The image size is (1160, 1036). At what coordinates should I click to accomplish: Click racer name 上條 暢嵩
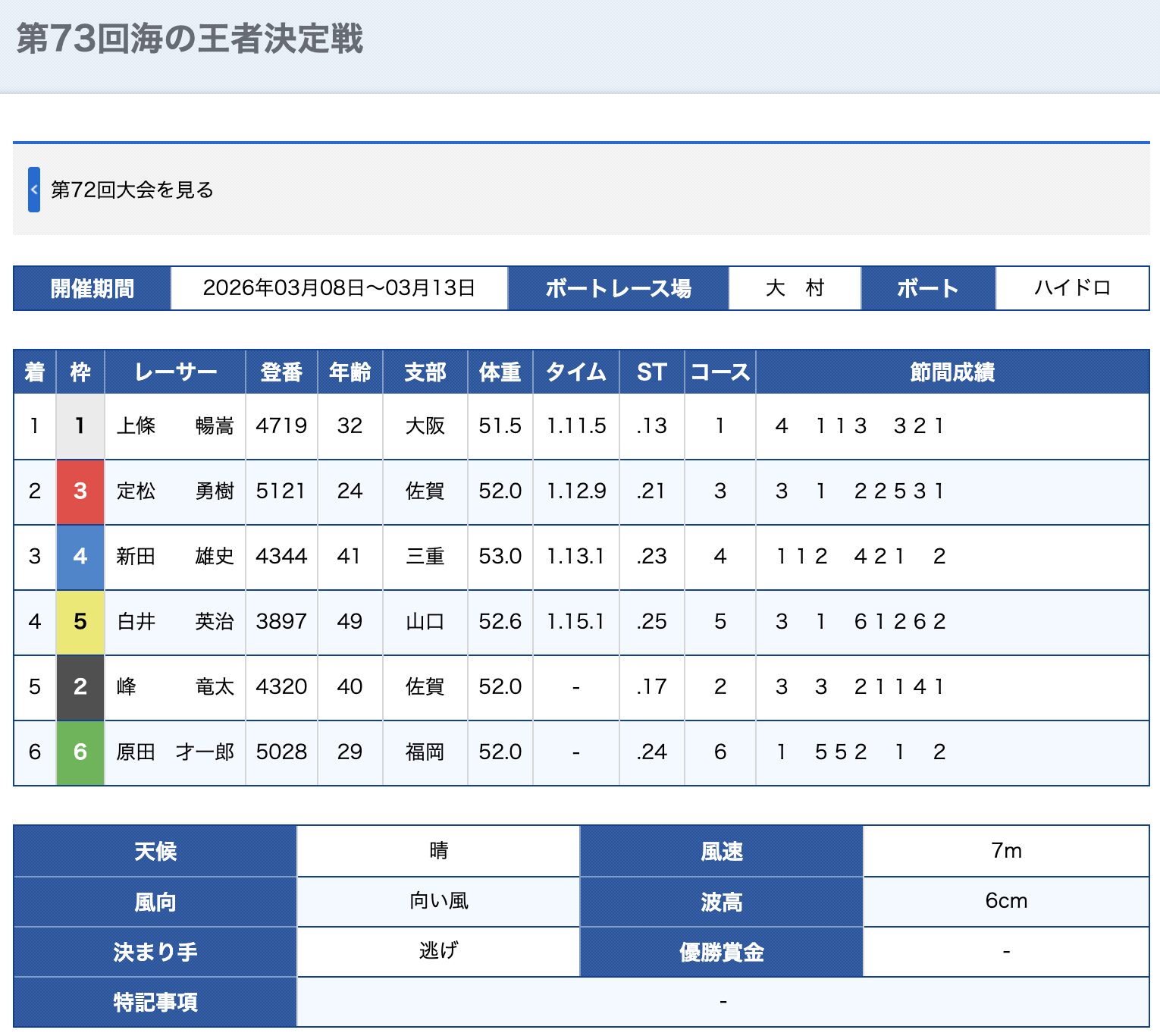(175, 426)
